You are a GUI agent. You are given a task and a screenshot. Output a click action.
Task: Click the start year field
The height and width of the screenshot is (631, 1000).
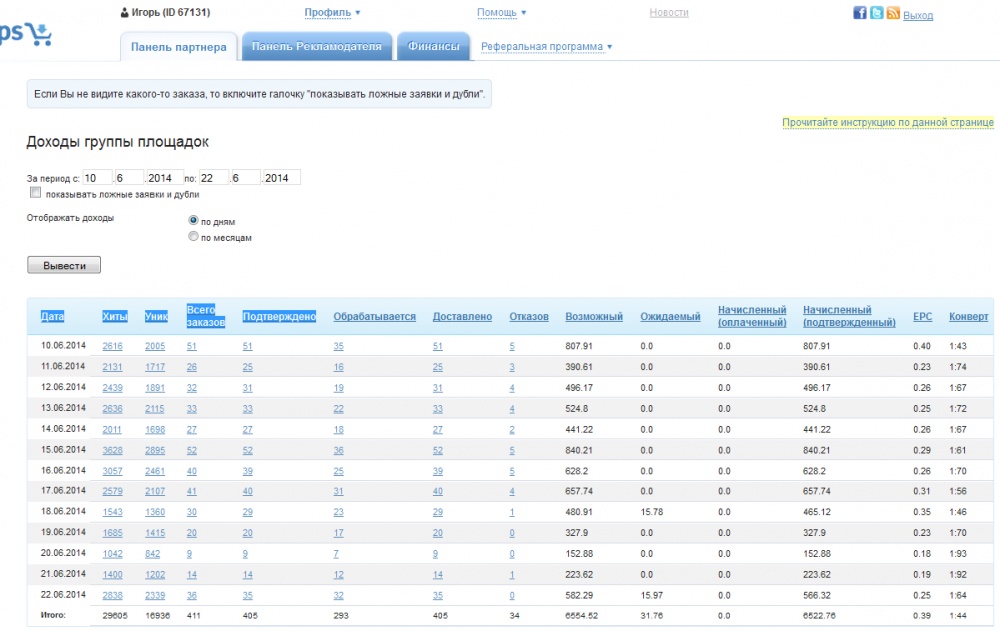(x=165, y=177)
